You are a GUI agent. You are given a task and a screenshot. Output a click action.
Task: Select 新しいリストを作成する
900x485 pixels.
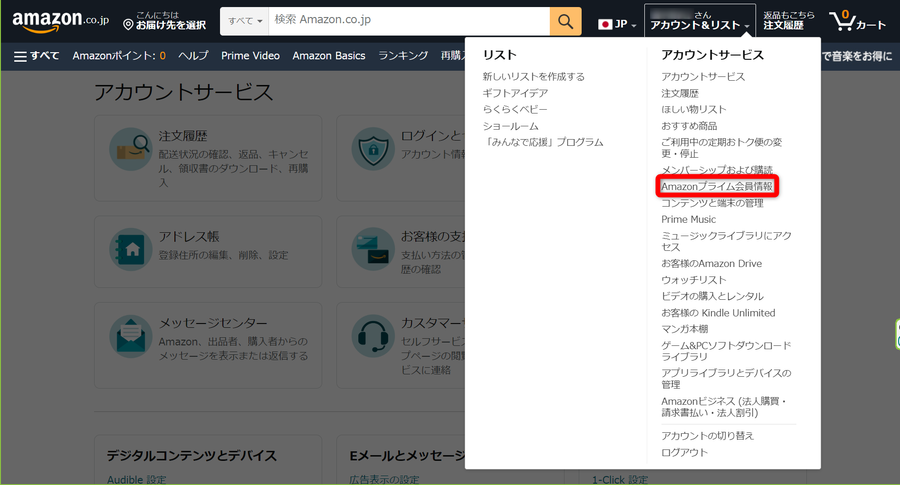click(534, 76)
